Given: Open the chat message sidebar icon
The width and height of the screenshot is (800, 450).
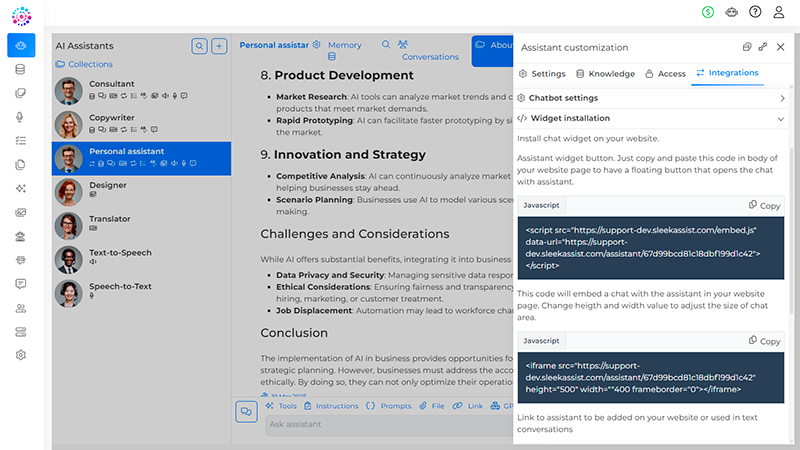Looking at the screenshot, I should [x=20, y=284].
